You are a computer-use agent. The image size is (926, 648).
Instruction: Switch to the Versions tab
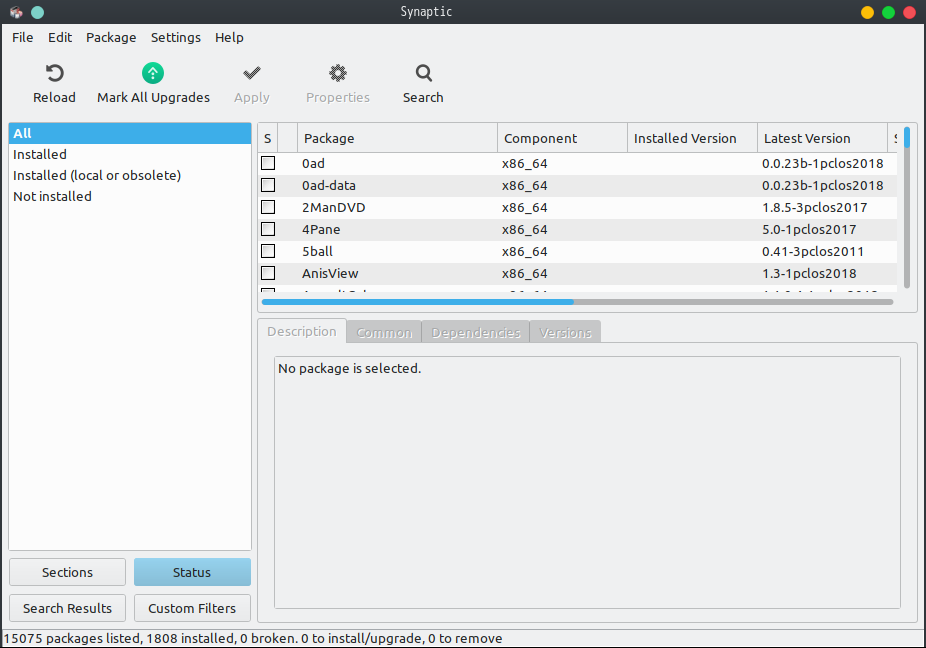[x=565, y=333]
